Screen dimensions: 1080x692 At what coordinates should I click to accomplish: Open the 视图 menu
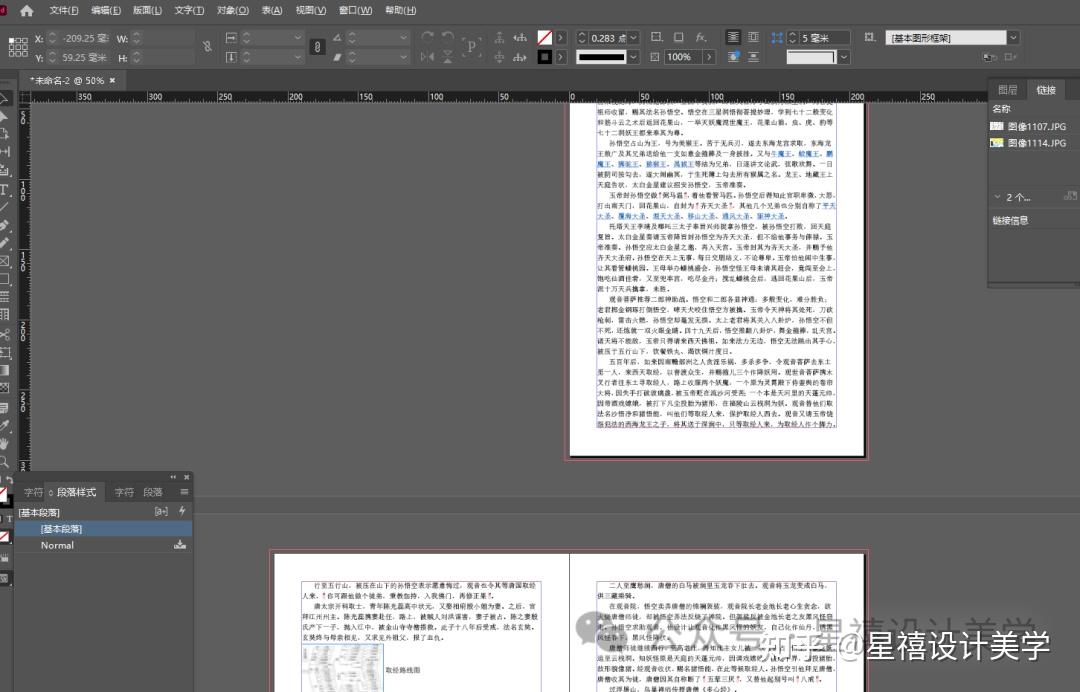click(x=311, y=10)
